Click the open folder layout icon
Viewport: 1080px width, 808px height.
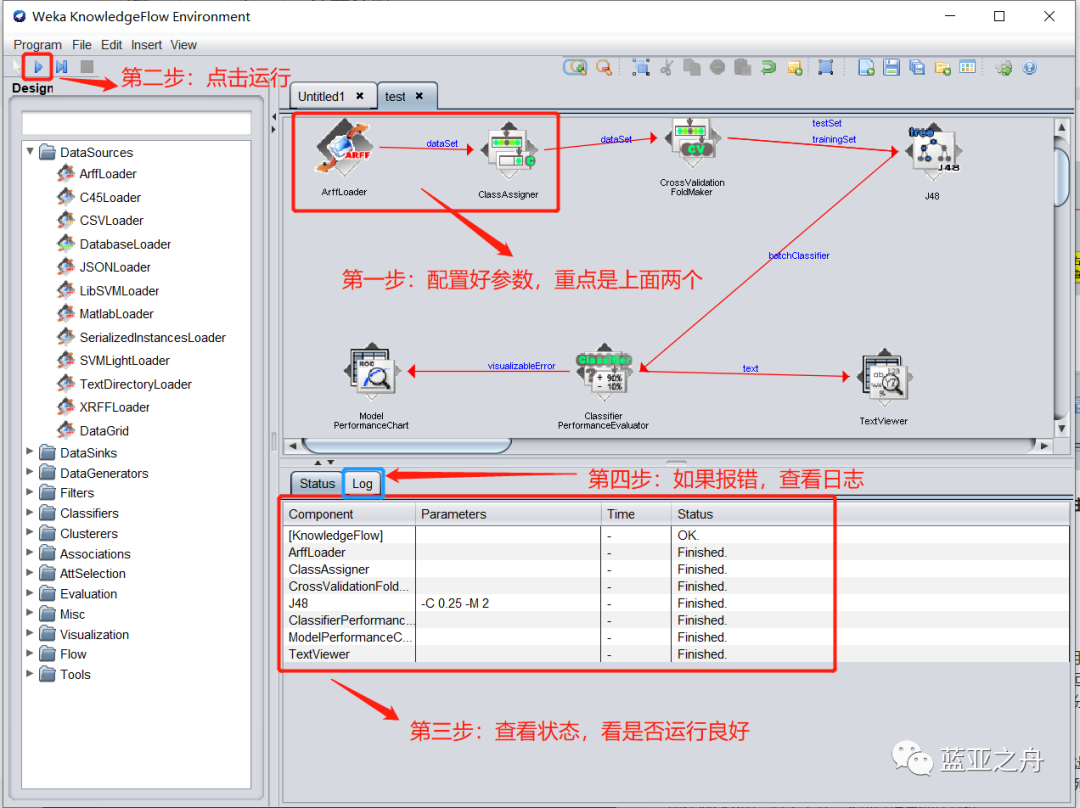pos(942,68)
